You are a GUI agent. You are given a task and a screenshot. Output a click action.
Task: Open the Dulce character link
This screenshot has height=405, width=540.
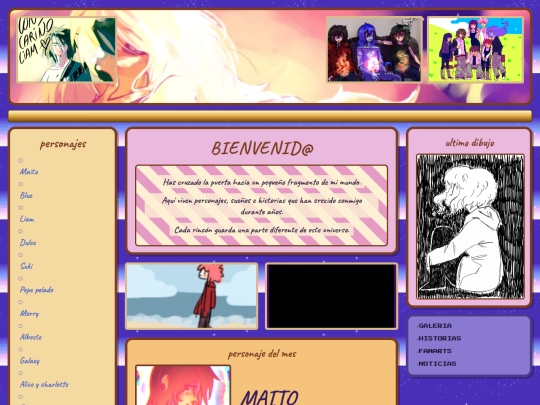pos(28,242)
